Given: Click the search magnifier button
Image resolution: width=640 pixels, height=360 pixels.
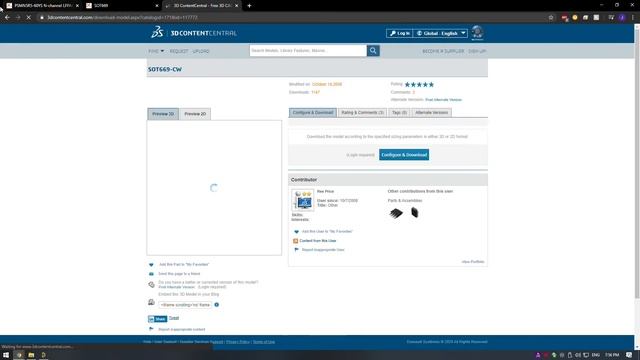Looking at the screenshot, I should point(373,51).
